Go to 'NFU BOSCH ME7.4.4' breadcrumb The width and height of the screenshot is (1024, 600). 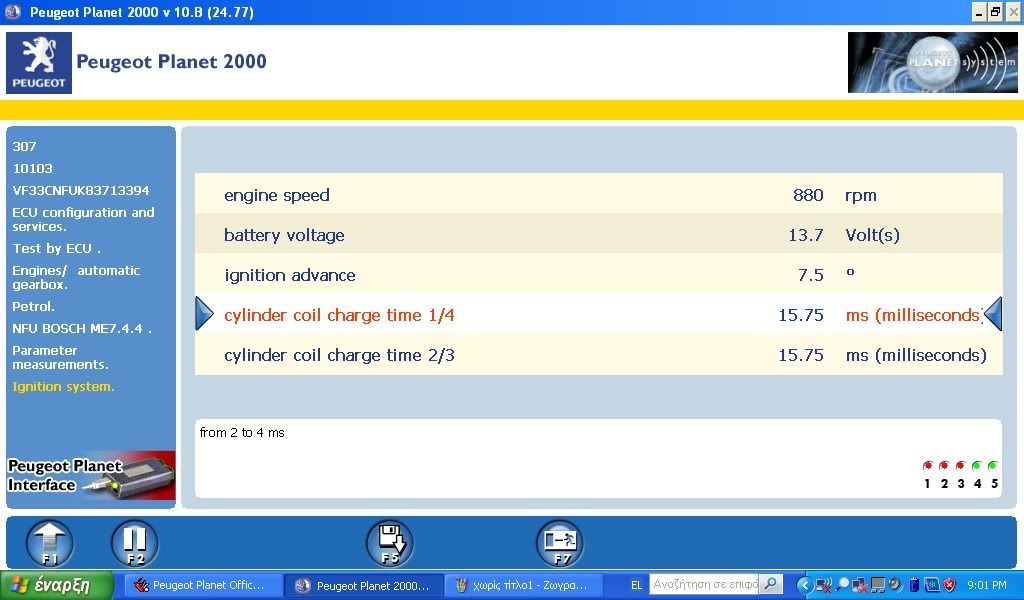[x=82, y=328]
